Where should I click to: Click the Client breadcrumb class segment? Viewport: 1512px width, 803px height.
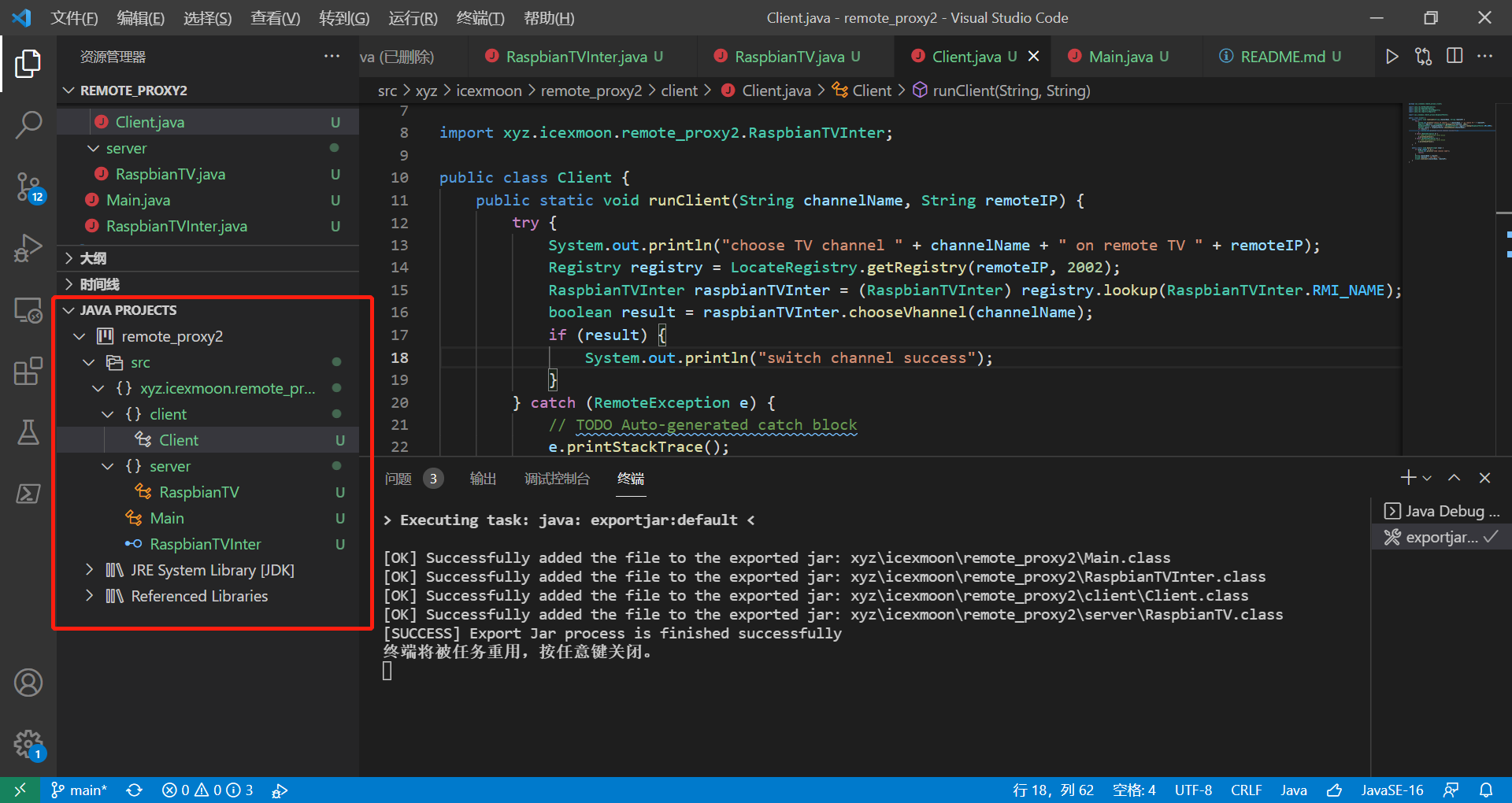[862, 91]
